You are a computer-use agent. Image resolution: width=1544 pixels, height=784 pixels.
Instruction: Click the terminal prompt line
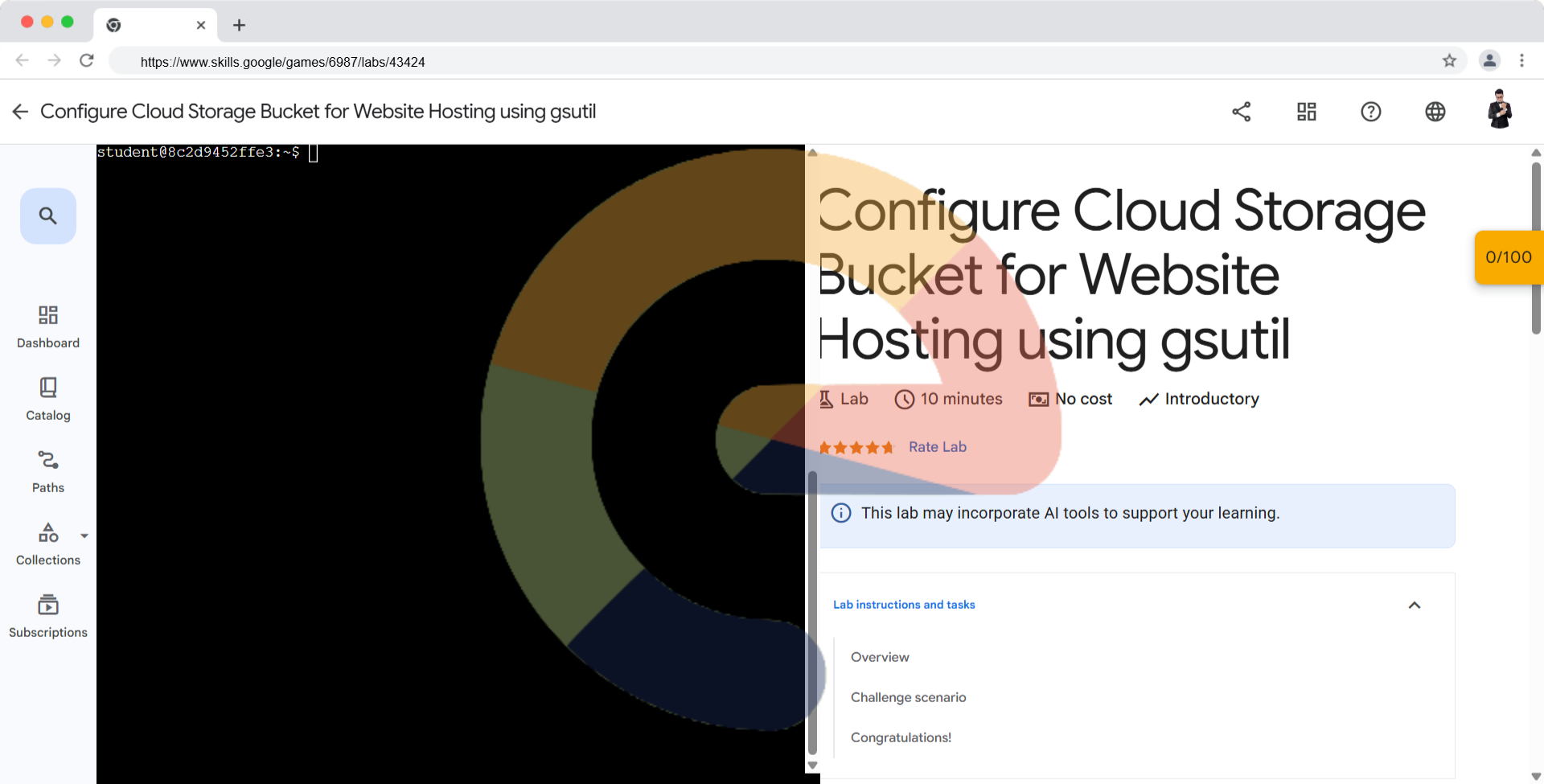(207, 152)
